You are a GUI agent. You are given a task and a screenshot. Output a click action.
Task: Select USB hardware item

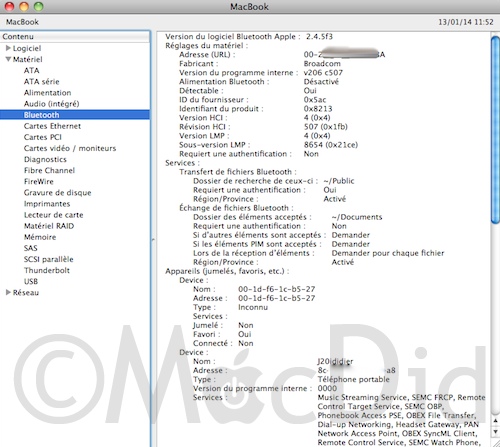click(x=31, y=281)
